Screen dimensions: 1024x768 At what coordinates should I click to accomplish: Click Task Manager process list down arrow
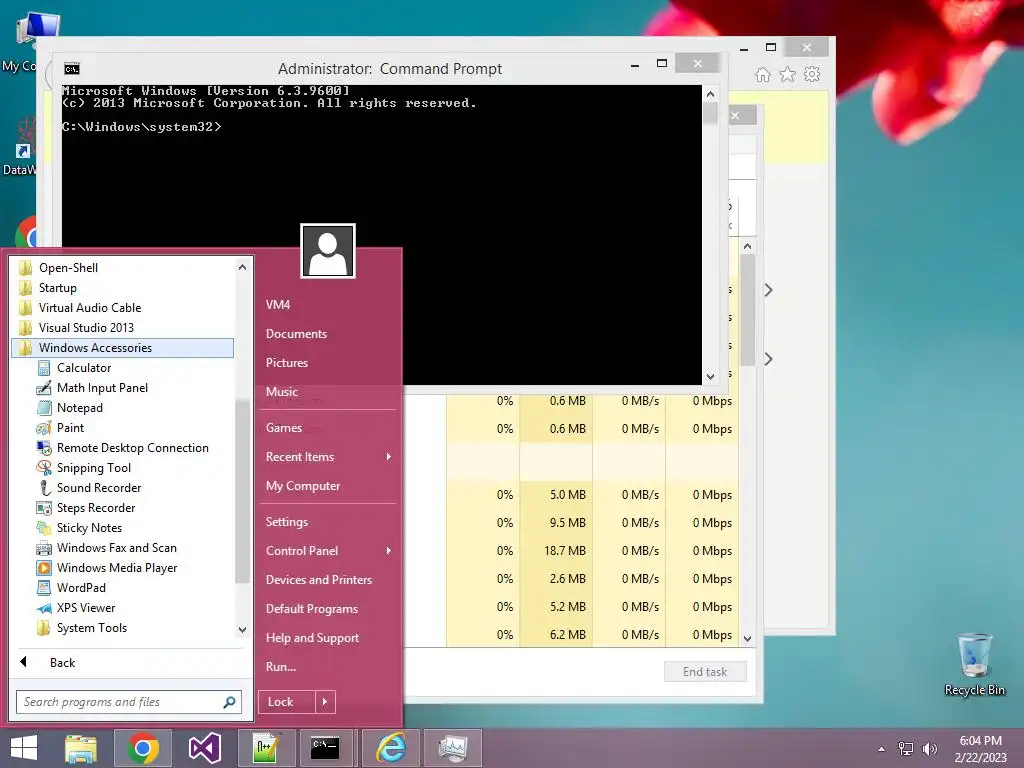pyautogui.click(x=748, y=639)
